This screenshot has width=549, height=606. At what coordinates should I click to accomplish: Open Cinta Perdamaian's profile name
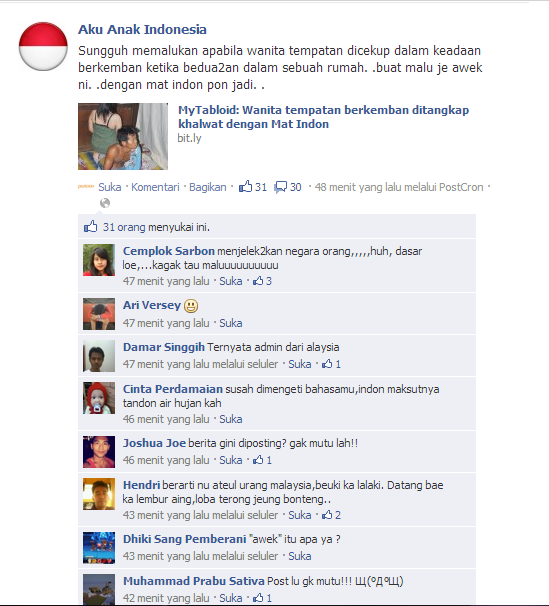pyautogui.click(x=173, y=389)
